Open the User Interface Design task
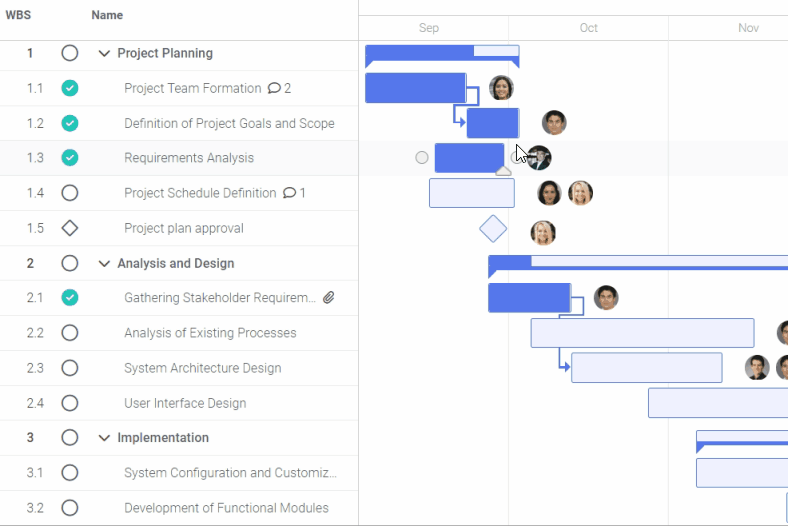Screen dimensions: 788x526 click(185, 403)
